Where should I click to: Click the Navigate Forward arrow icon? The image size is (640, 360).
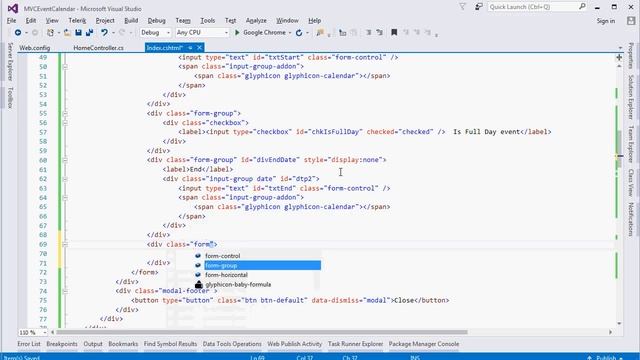tap(35, 33)
